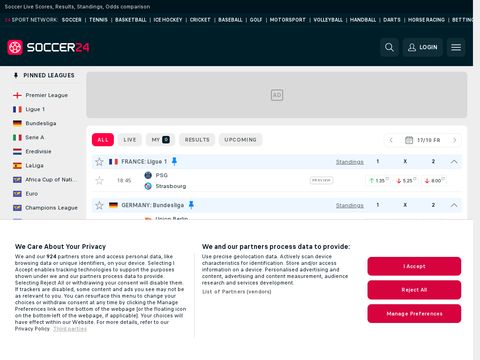
Task: Click the Netherlands flag icon
Action: tap(17, 151)
